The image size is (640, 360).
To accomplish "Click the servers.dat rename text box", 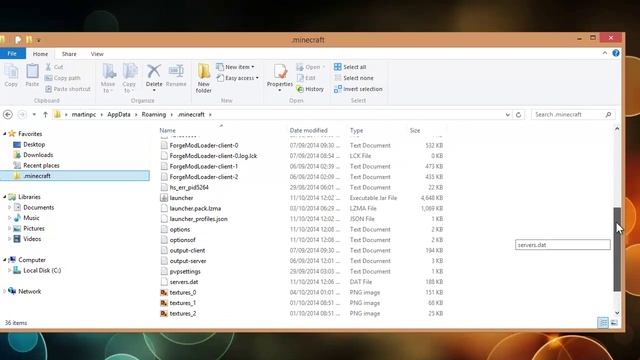I will pyautogui.click(x=563, y=245).
